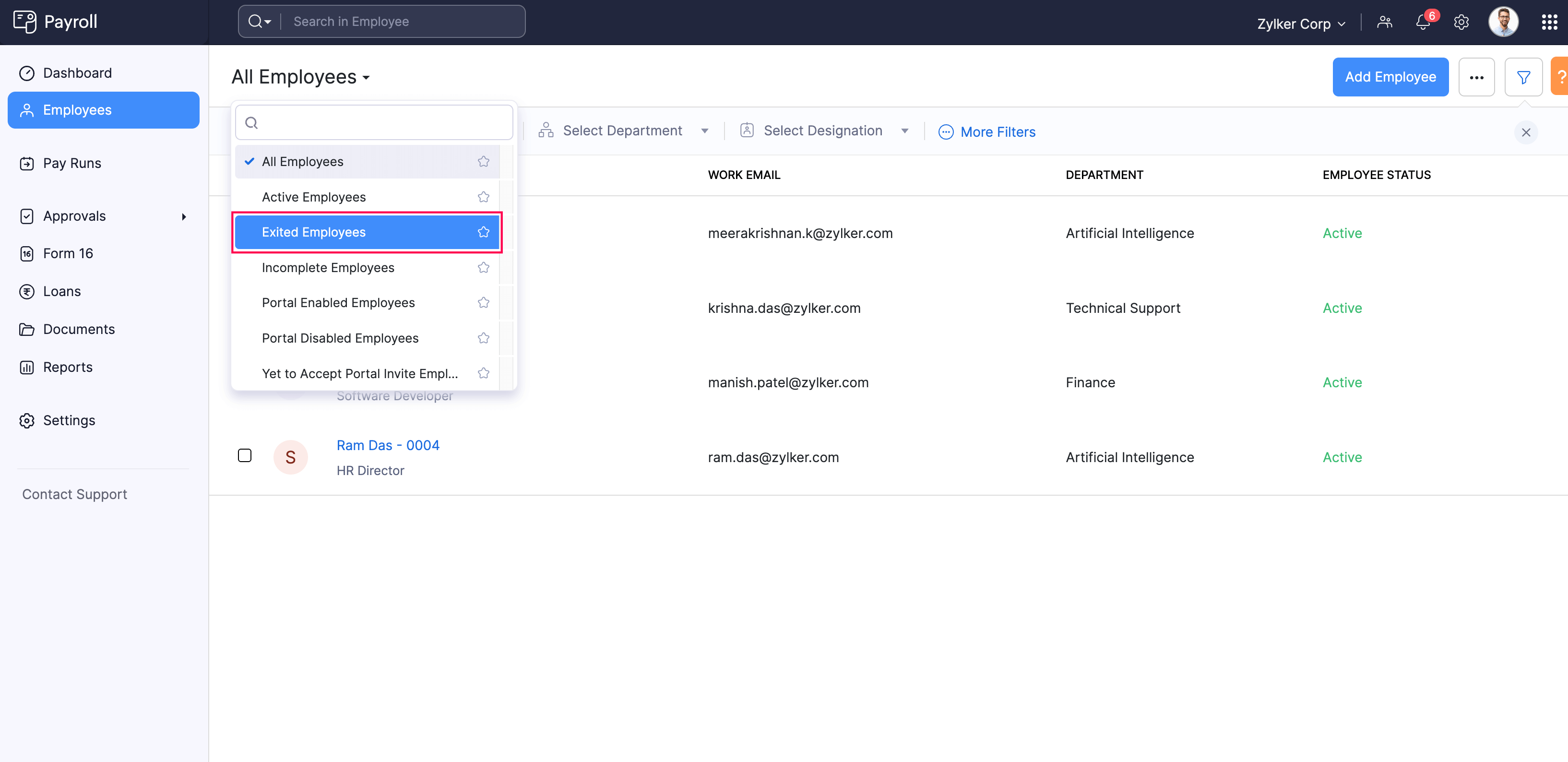Click the user profile avatar
Image resolution: width=1568 pixels, height=762 pixels.
click(1503, 23)
